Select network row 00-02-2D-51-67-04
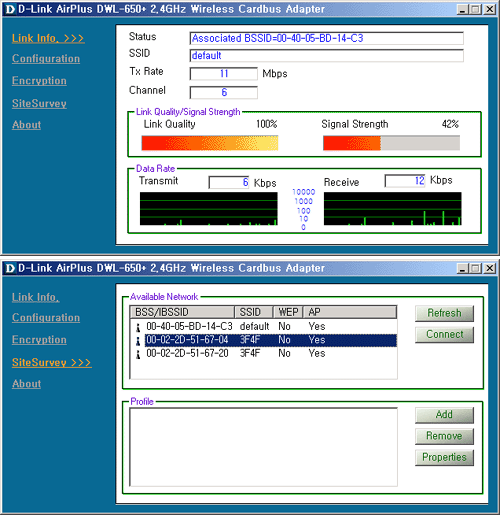500x515 pixels. (263, 340)
